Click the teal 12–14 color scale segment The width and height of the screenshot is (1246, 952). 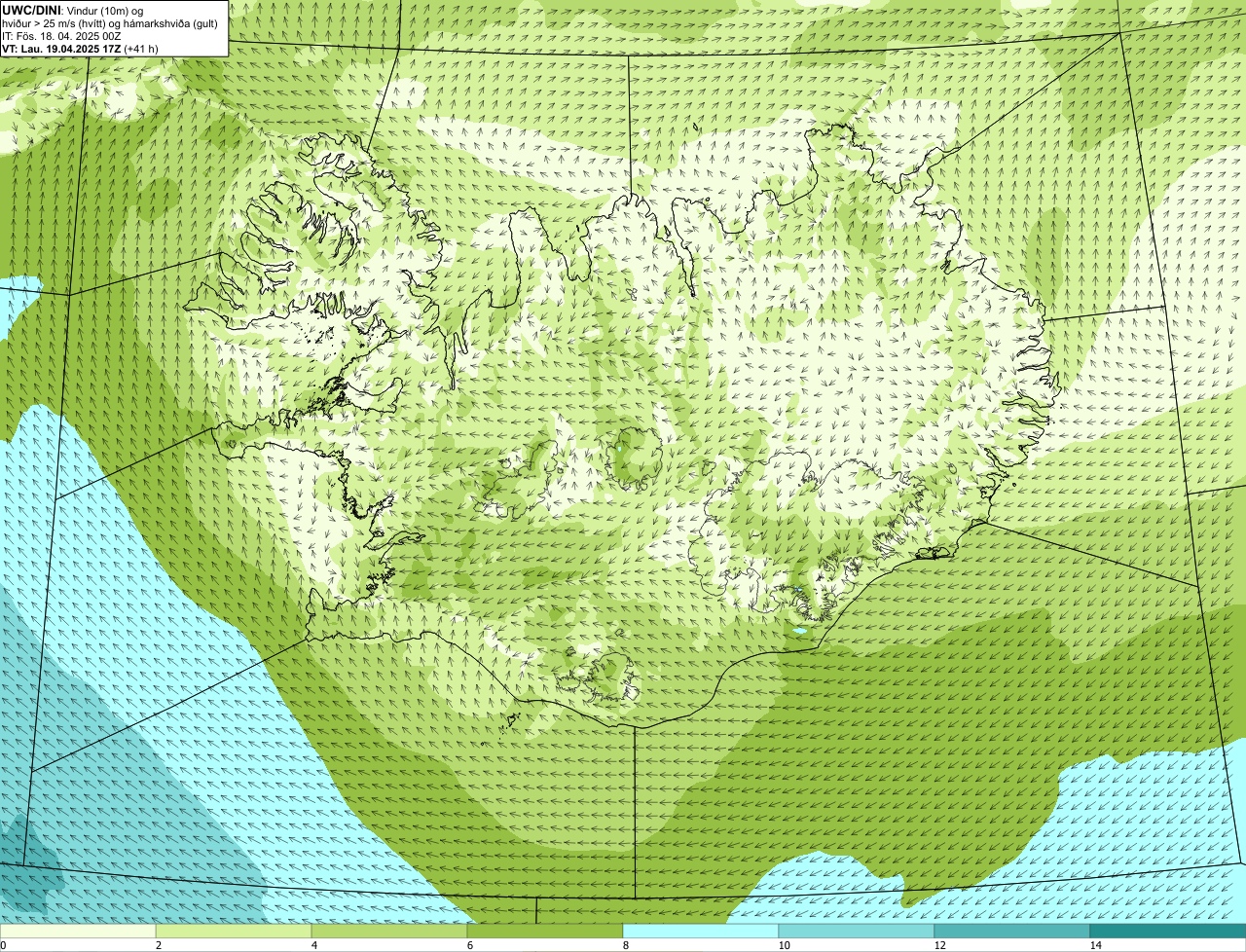point(1012,931)
